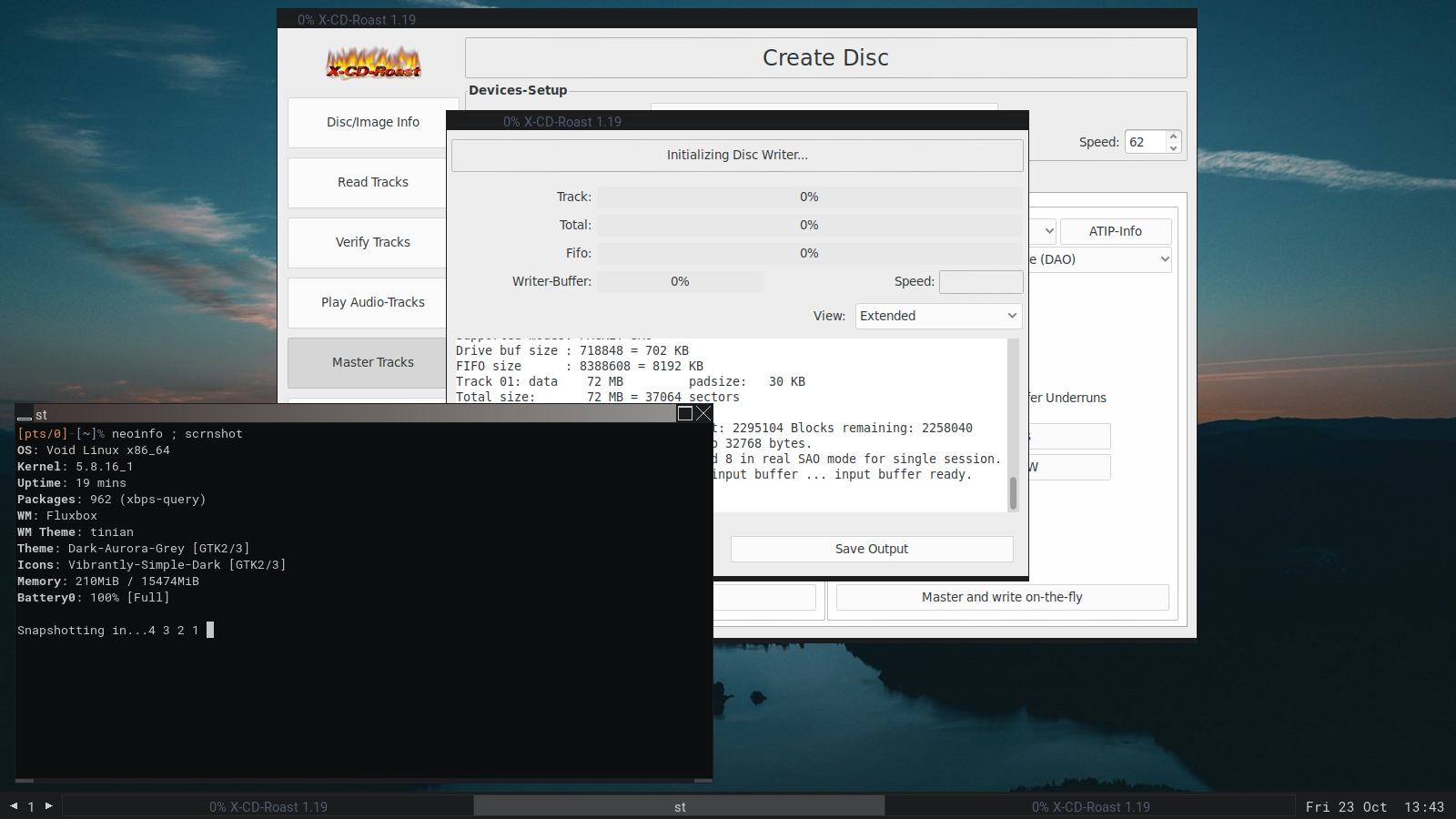Click the Track progress bar

point(809,197)
